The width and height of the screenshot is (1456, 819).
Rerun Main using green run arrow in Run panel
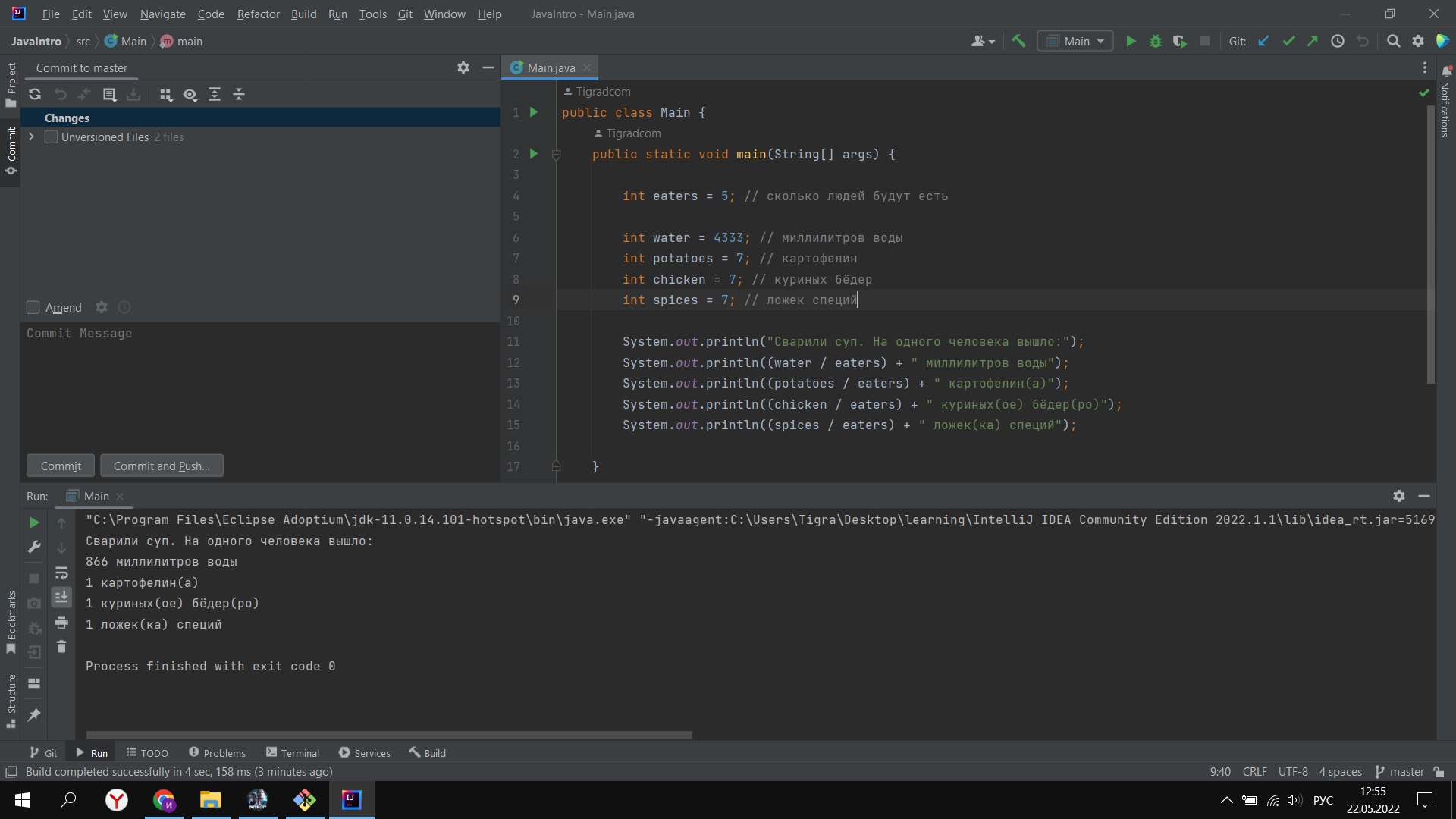click(x=34, y=522)
